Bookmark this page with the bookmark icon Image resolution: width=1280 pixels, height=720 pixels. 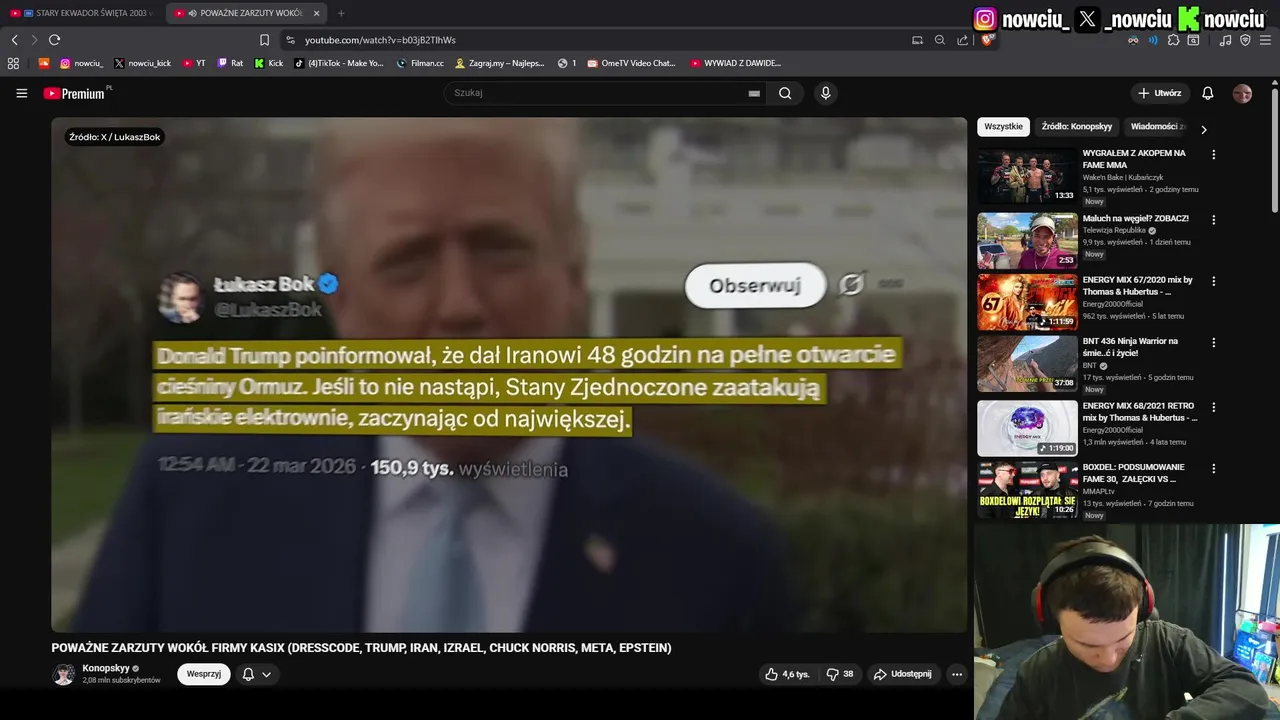(x=264, y=40)
